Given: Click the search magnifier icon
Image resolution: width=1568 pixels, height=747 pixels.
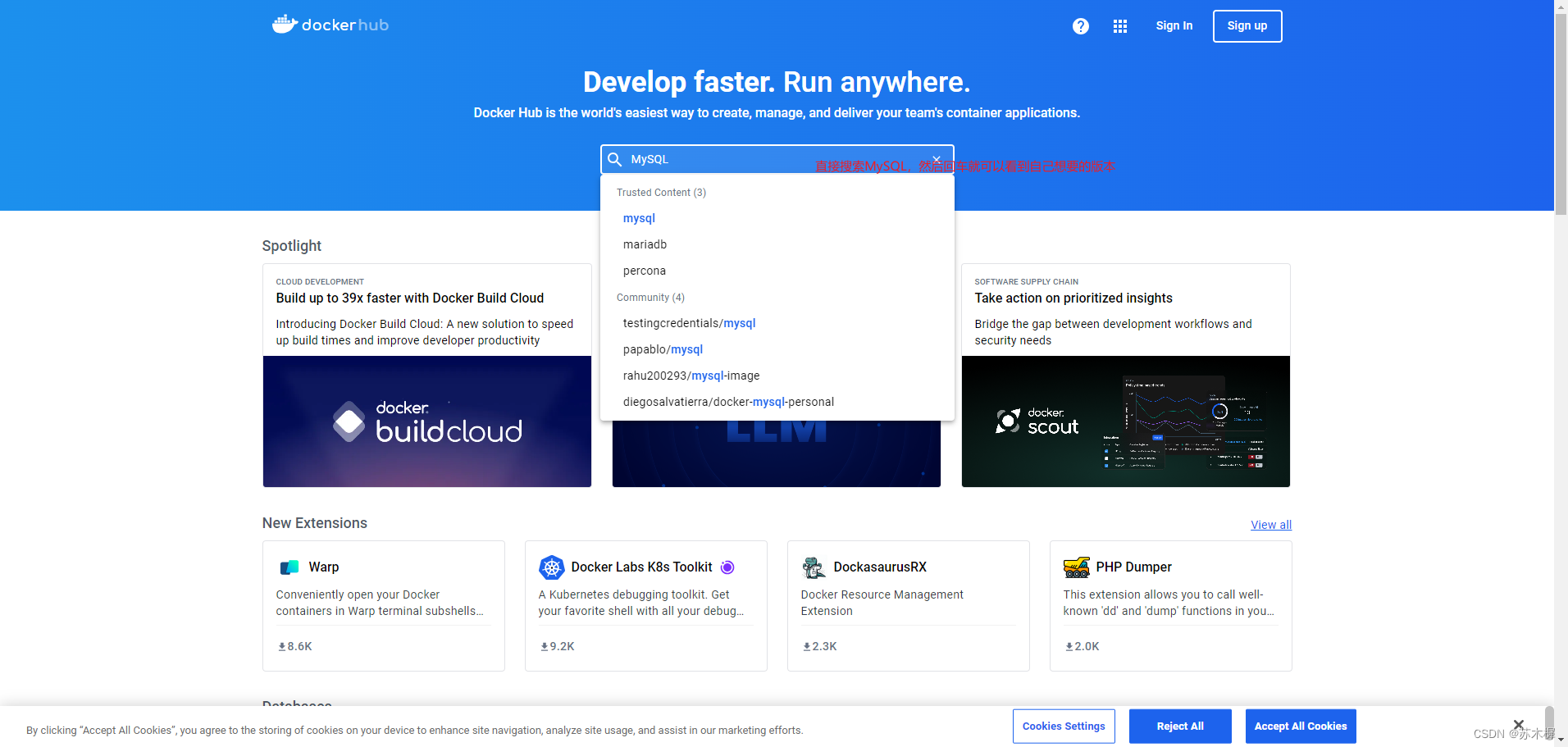Looking at the screenshot, I should 614,159.
